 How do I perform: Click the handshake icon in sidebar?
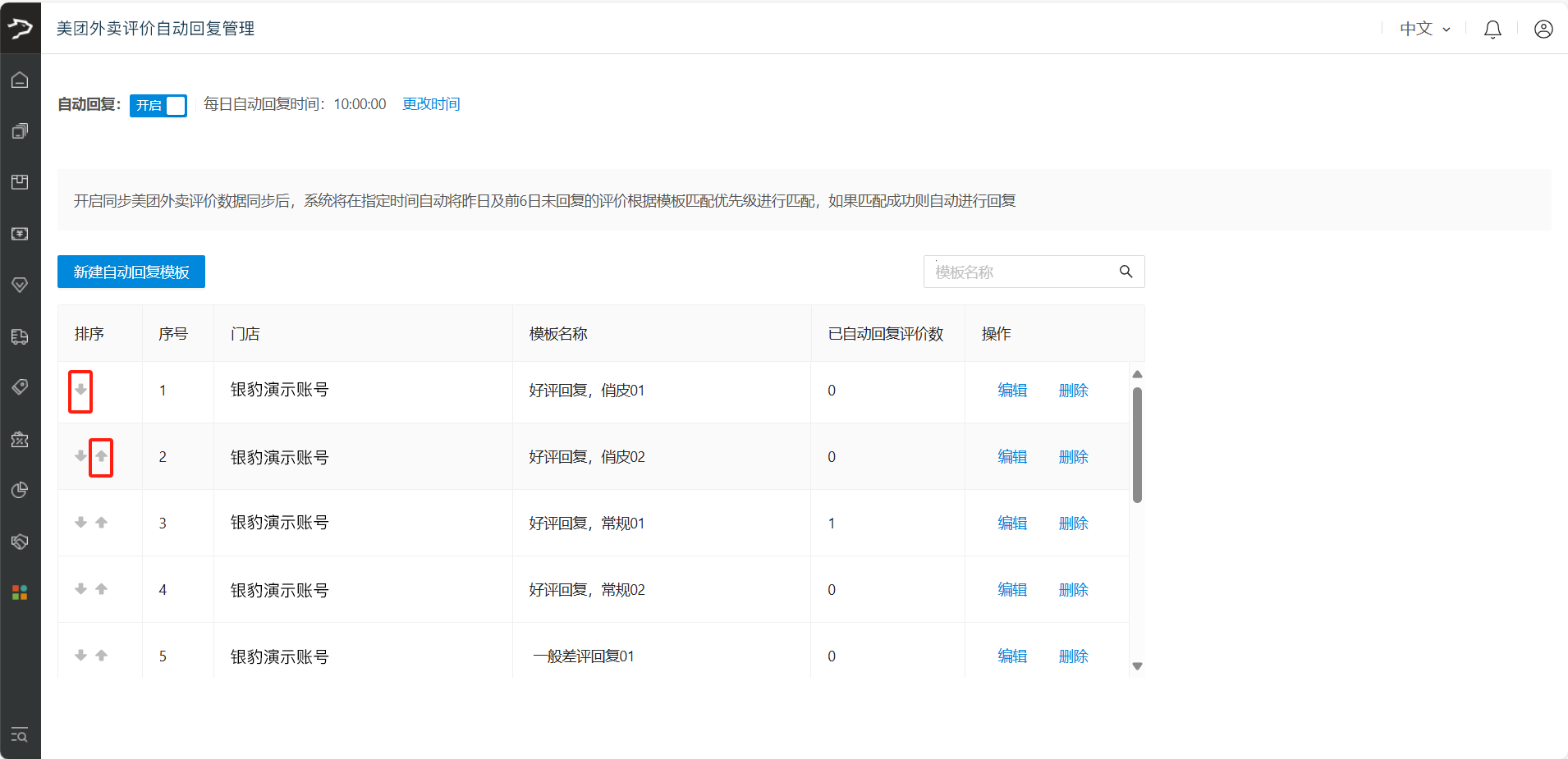(20, 542)
